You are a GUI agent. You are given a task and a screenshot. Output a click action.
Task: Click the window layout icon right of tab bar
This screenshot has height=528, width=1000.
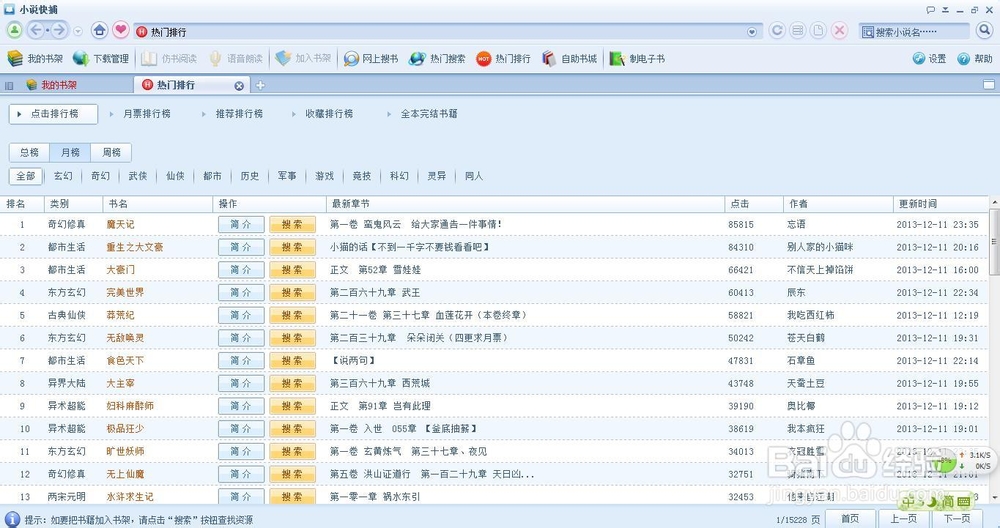coord(989,85)
